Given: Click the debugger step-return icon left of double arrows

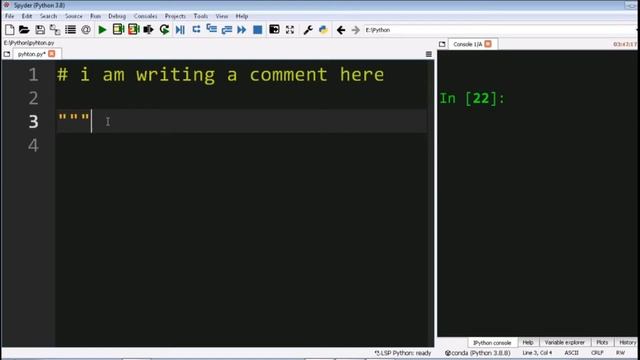Looking at the screenshot, I should click(x=227, y=30).
